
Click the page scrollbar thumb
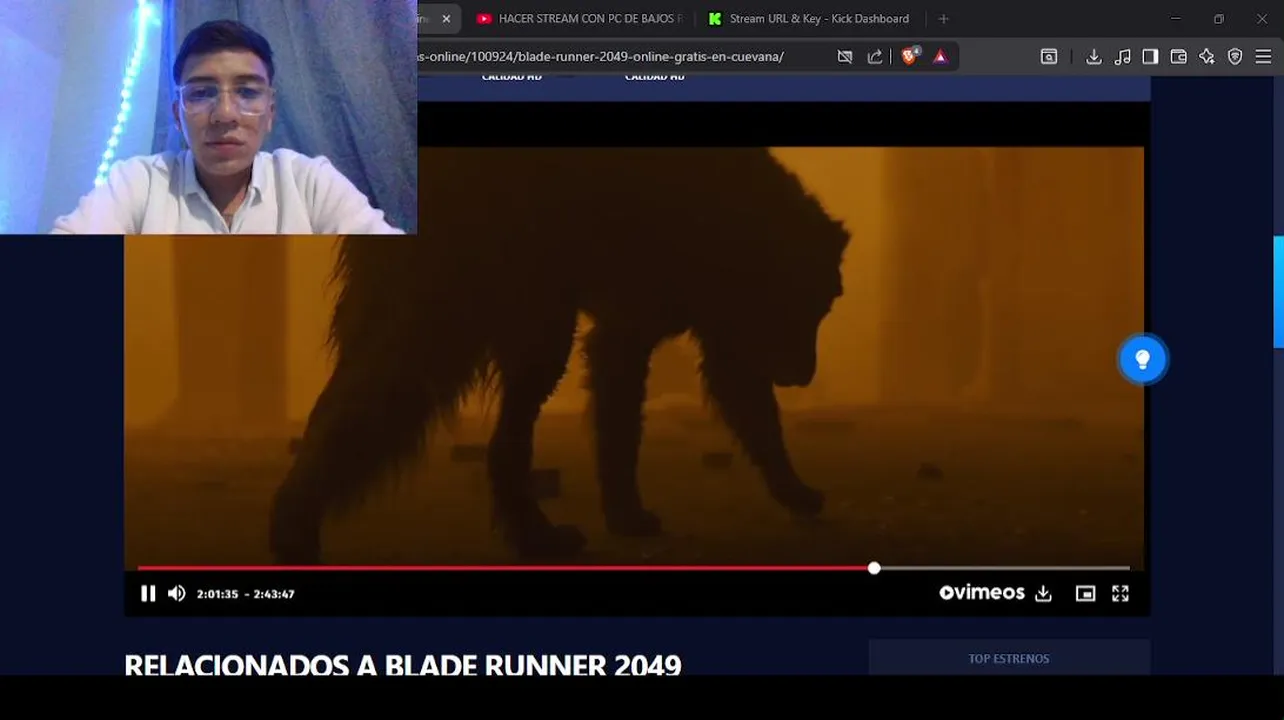coord(1278,292)
